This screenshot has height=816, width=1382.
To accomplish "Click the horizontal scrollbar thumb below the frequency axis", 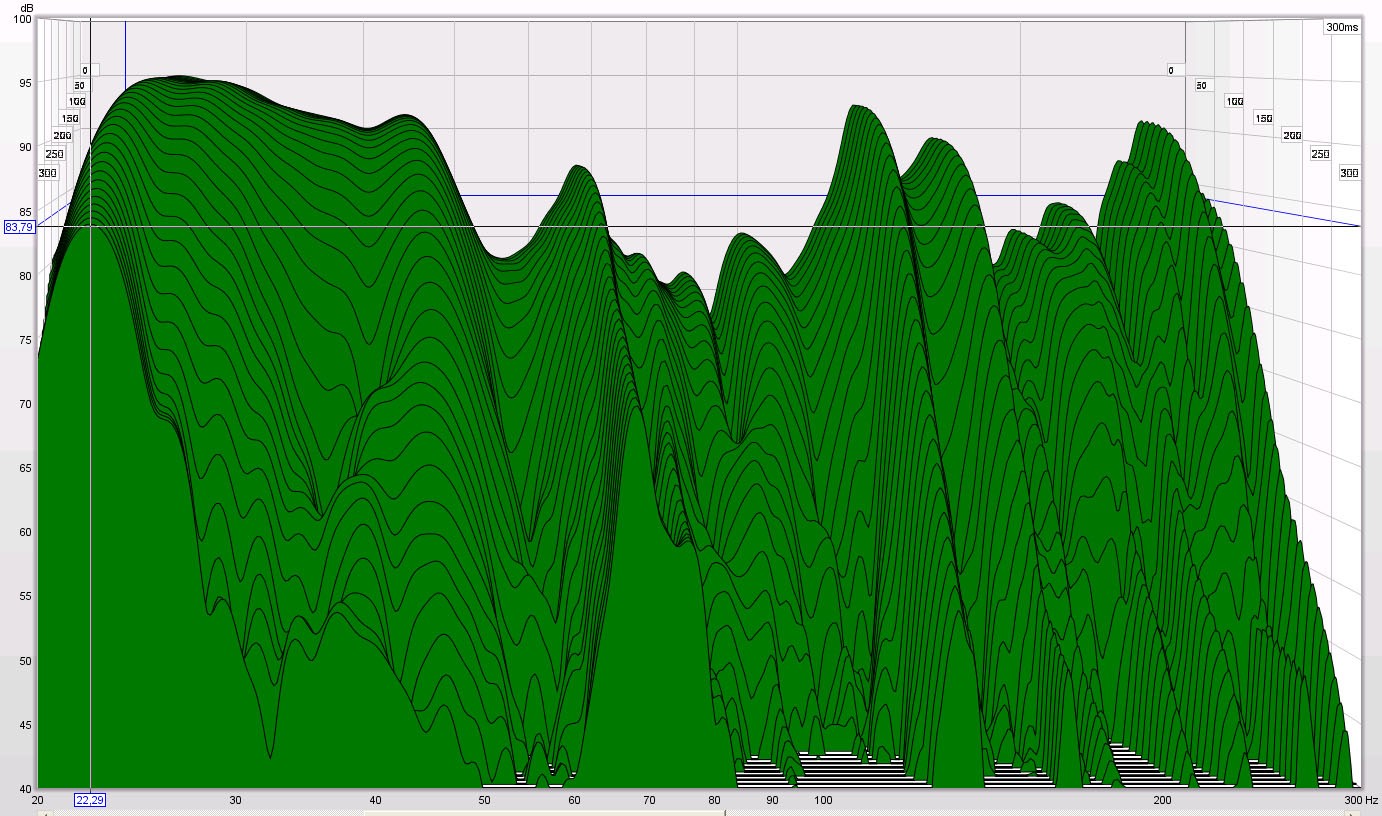I will (x=544, y=812).
